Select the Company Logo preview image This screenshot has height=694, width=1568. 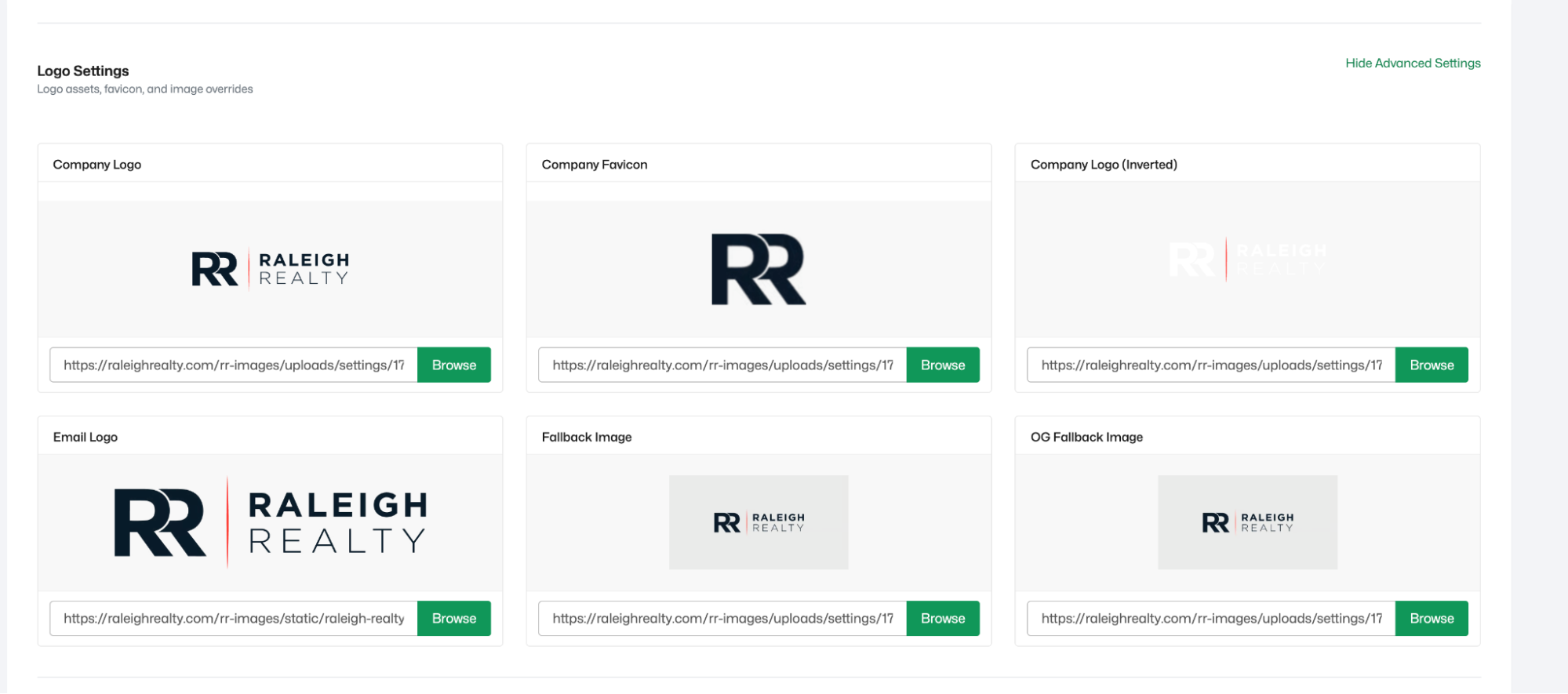(271, 269)
